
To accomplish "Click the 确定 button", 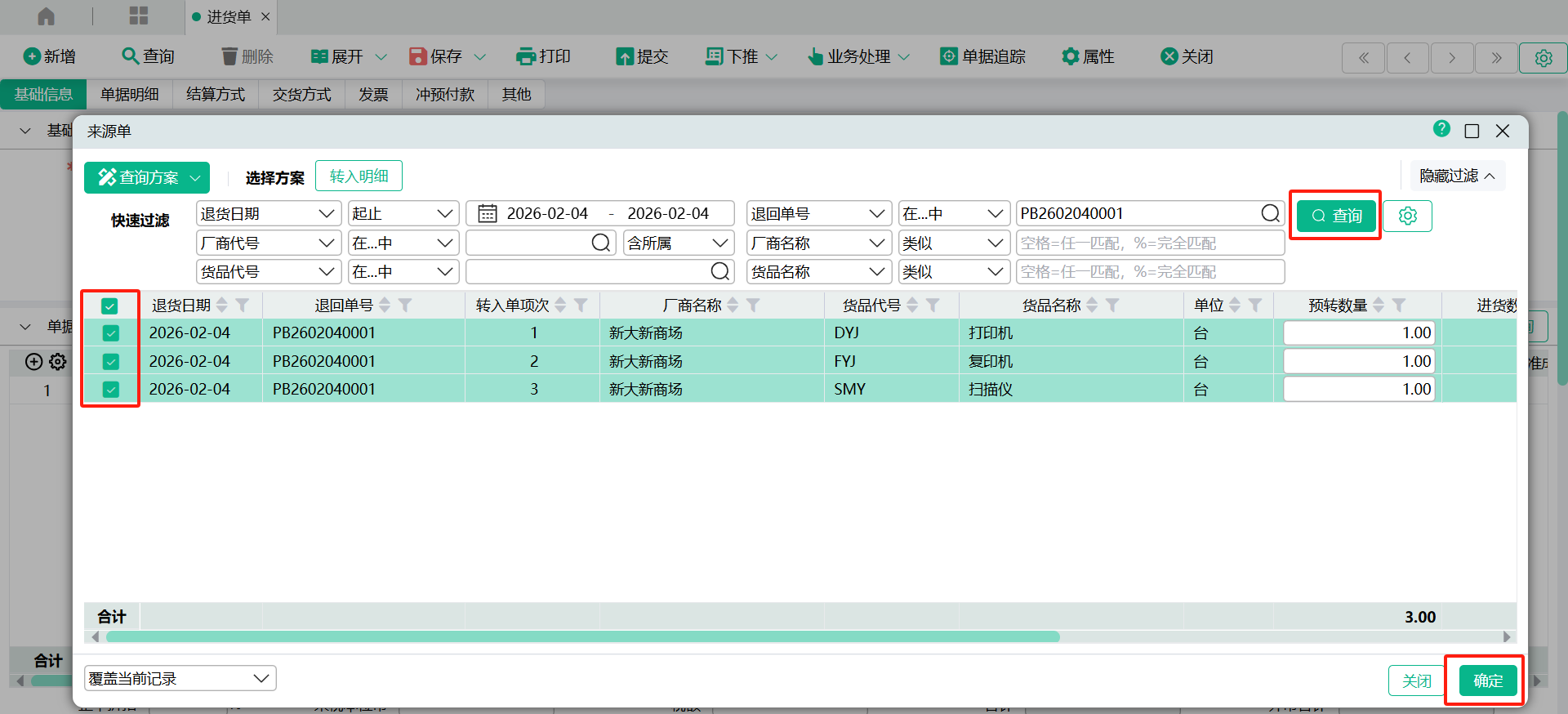I will pyautogui.click(x=1487, y=681).
